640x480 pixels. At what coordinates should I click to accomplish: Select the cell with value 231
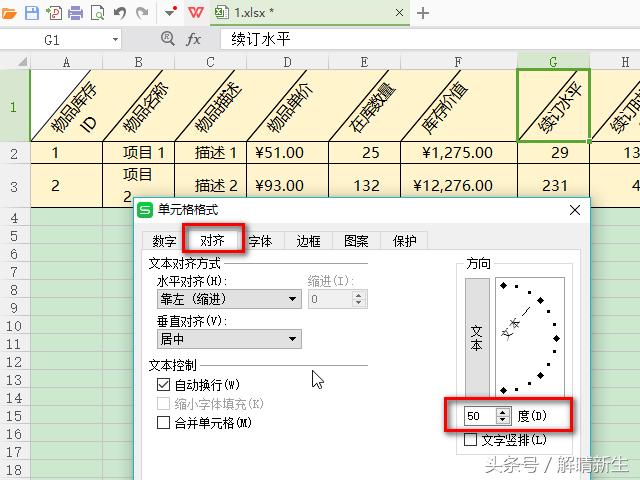[x=553, y=185]
